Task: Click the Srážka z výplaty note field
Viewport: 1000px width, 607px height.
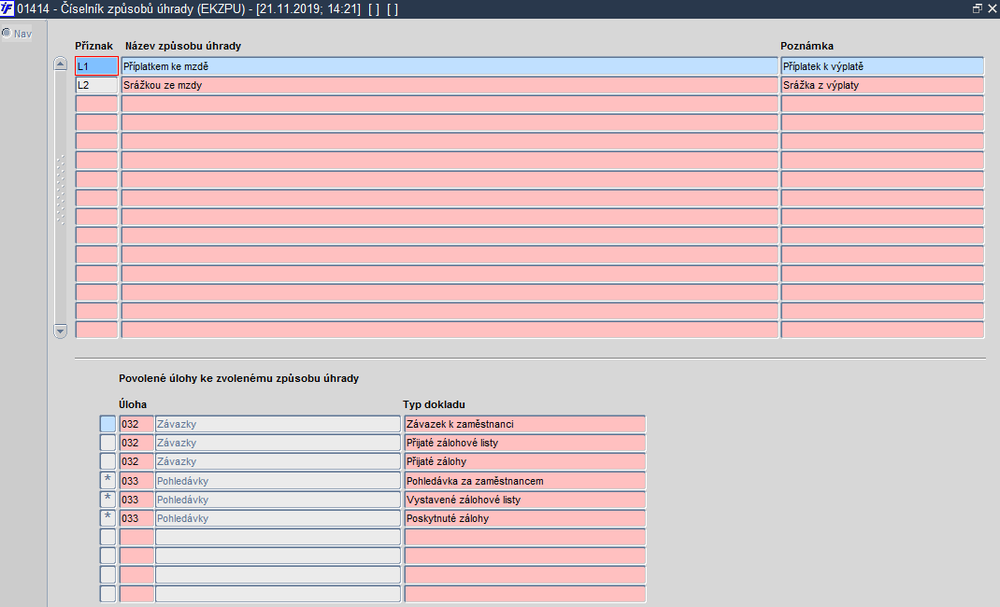Action: pos(883,85)
